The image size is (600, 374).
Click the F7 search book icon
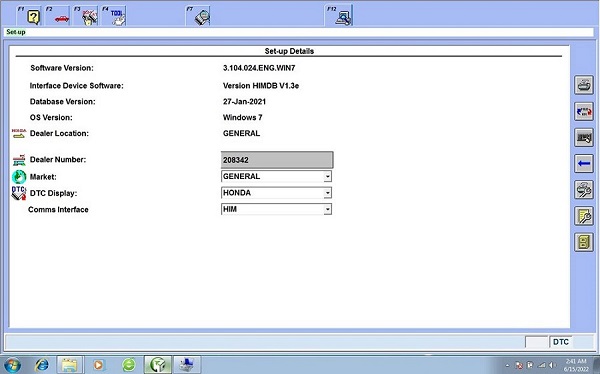198,16
